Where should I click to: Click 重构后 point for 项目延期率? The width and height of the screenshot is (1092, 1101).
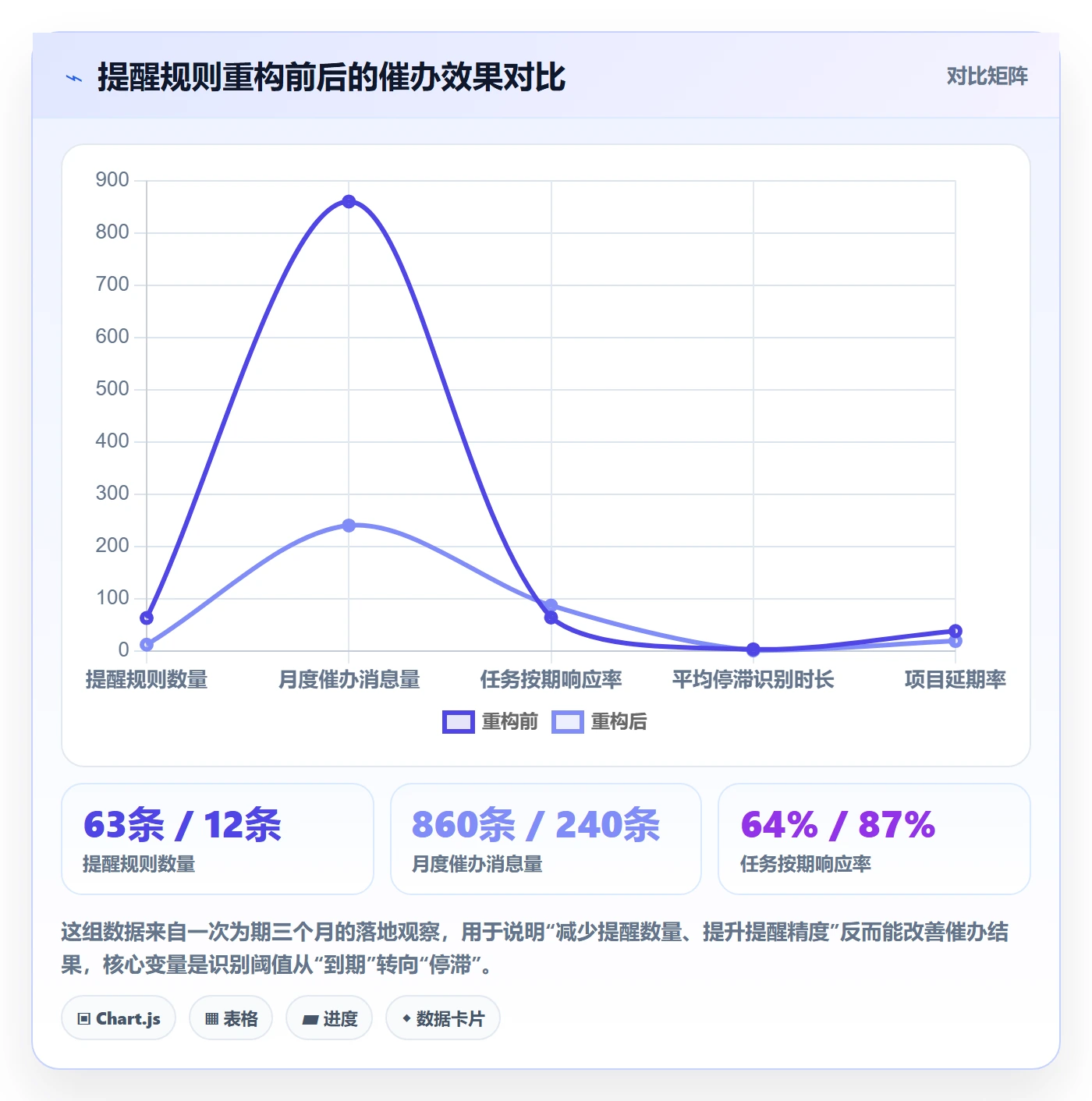pos(955,641)
